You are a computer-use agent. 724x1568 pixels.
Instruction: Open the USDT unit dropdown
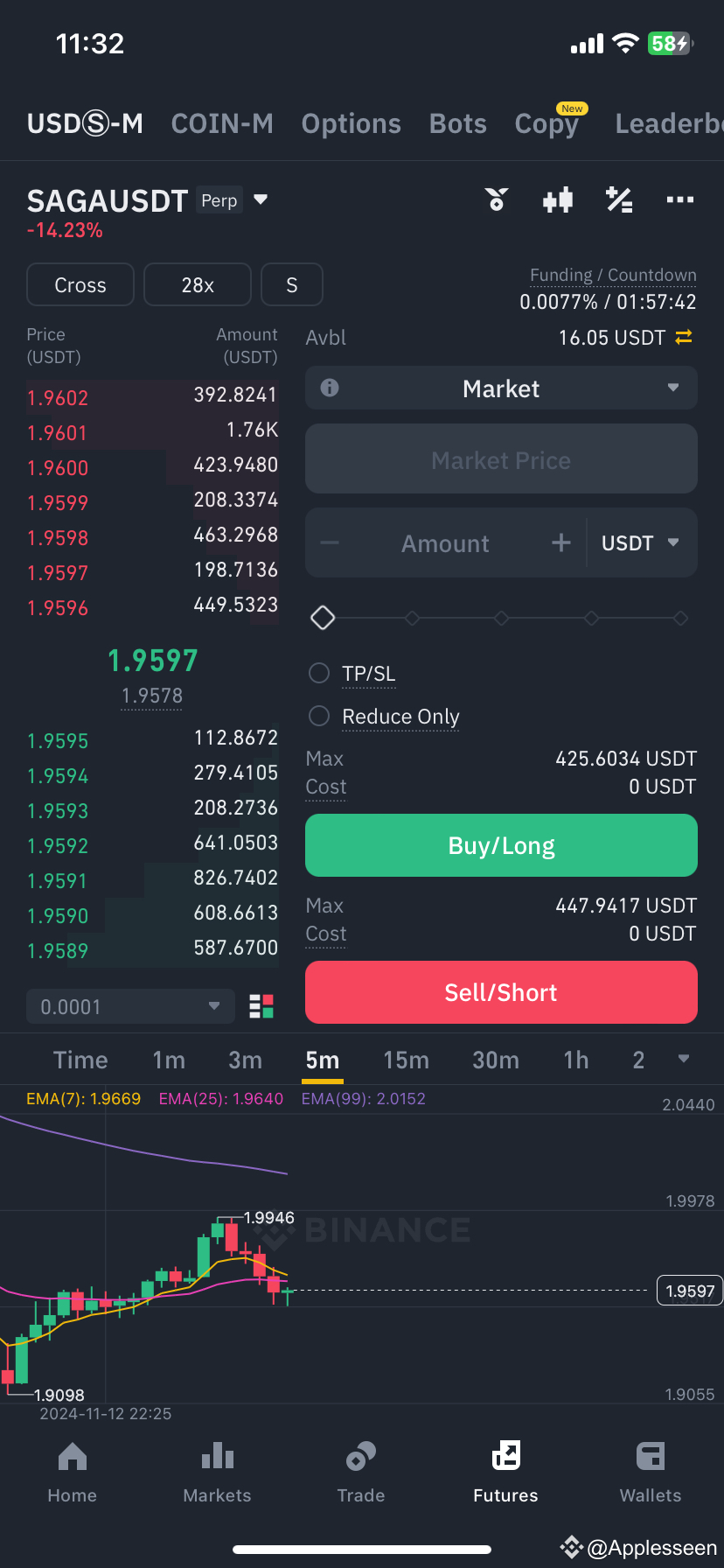tap(641, 542)
